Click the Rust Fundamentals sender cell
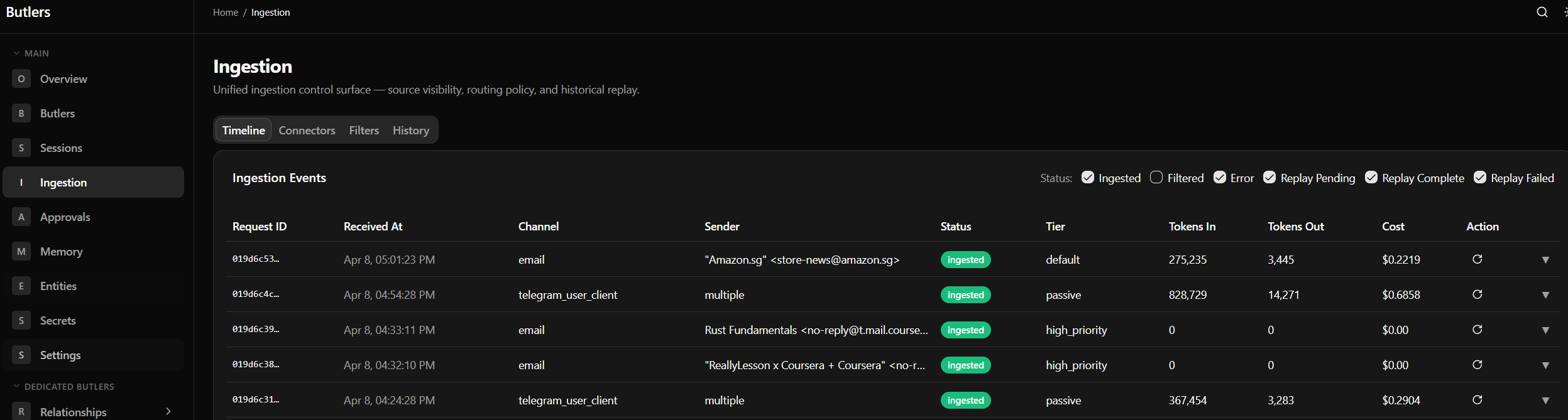This screenshot has width=1568, height=420. coord(816,330)
